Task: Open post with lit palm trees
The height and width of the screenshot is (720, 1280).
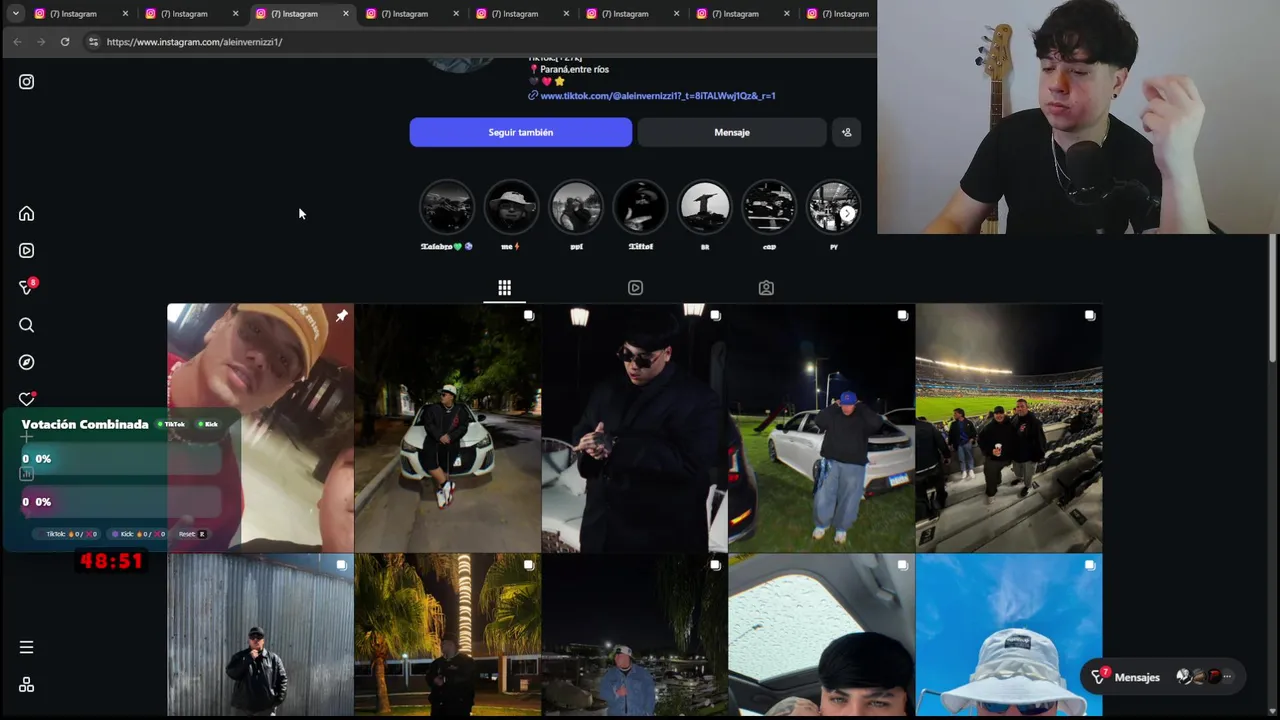Action: [447, 635]
